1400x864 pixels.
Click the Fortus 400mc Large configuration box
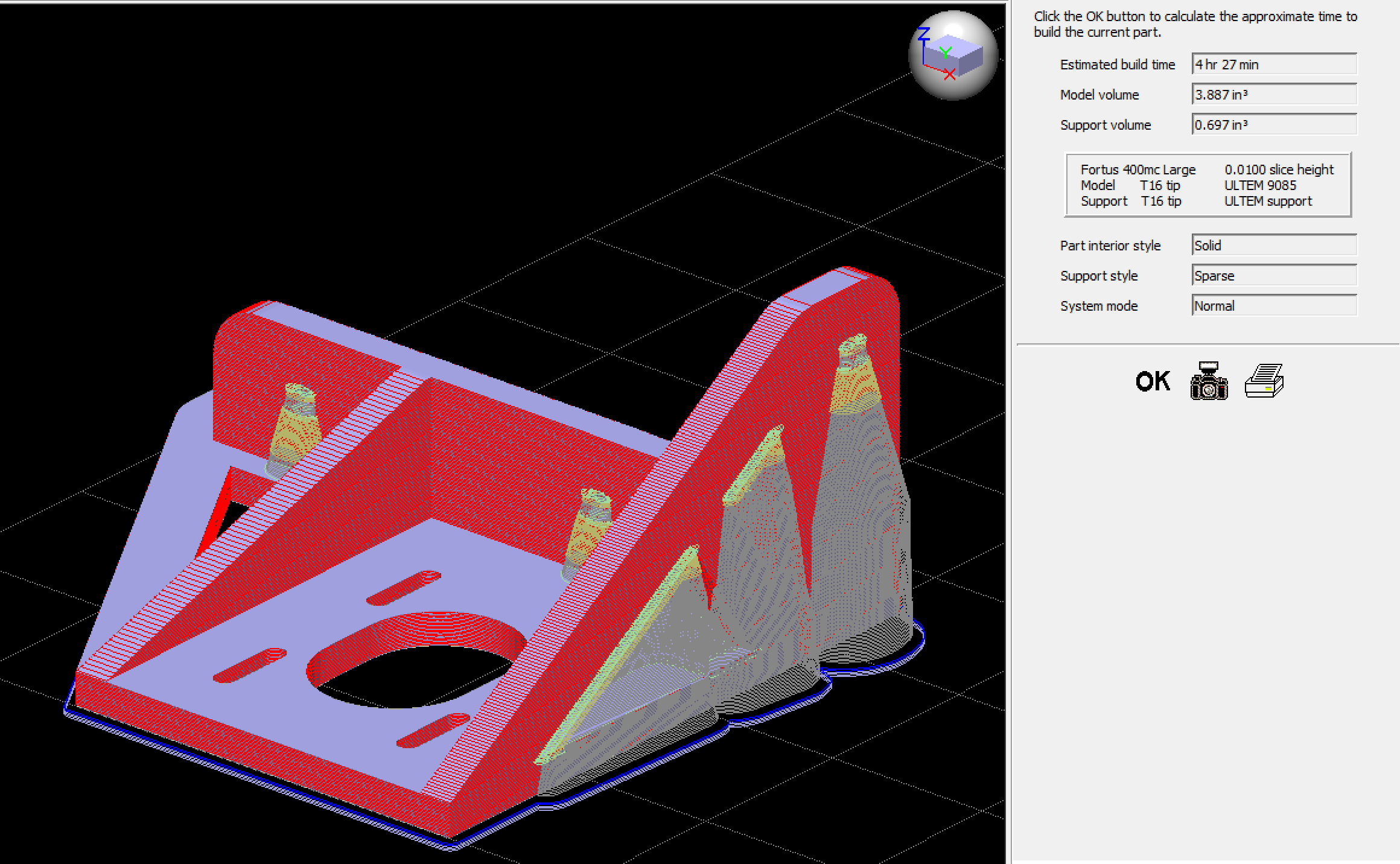pos(1137,170)
